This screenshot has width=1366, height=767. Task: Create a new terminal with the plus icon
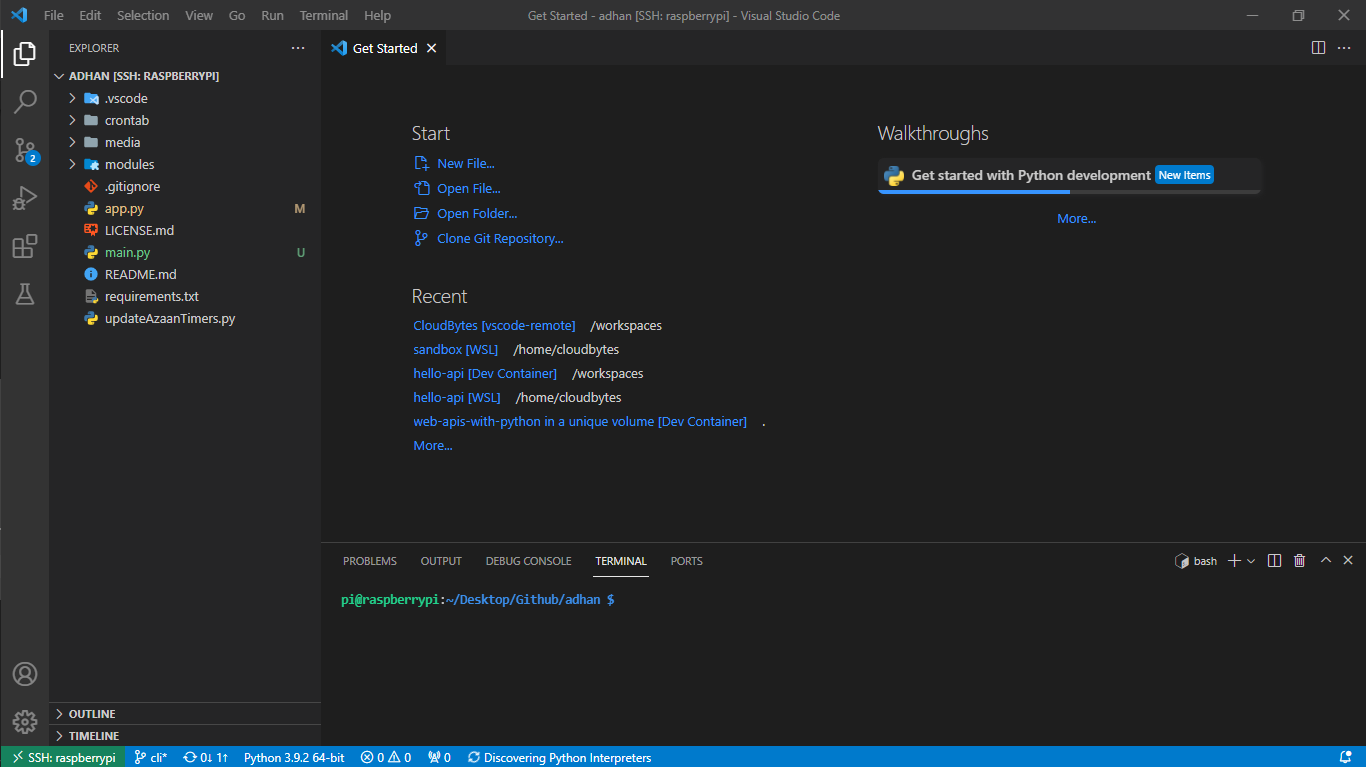1233,560
